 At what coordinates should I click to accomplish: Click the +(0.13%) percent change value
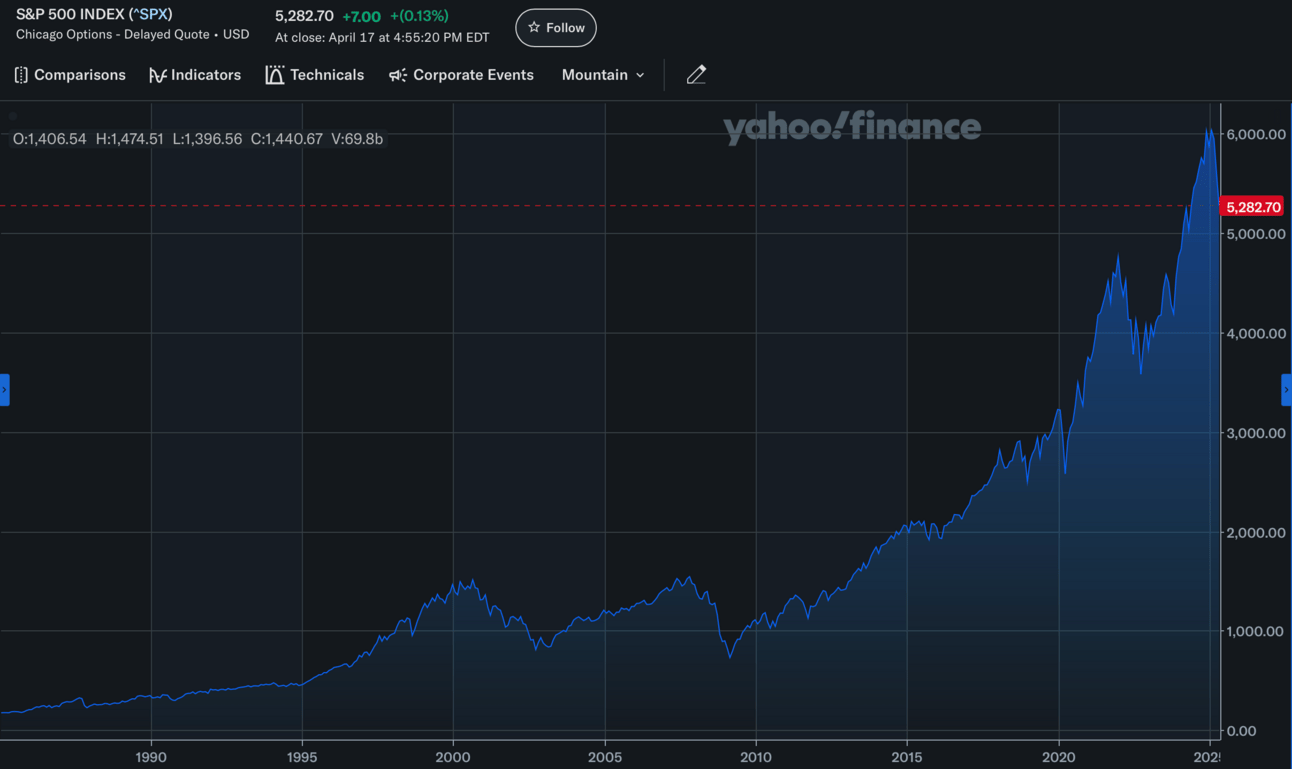pos(419,16)
